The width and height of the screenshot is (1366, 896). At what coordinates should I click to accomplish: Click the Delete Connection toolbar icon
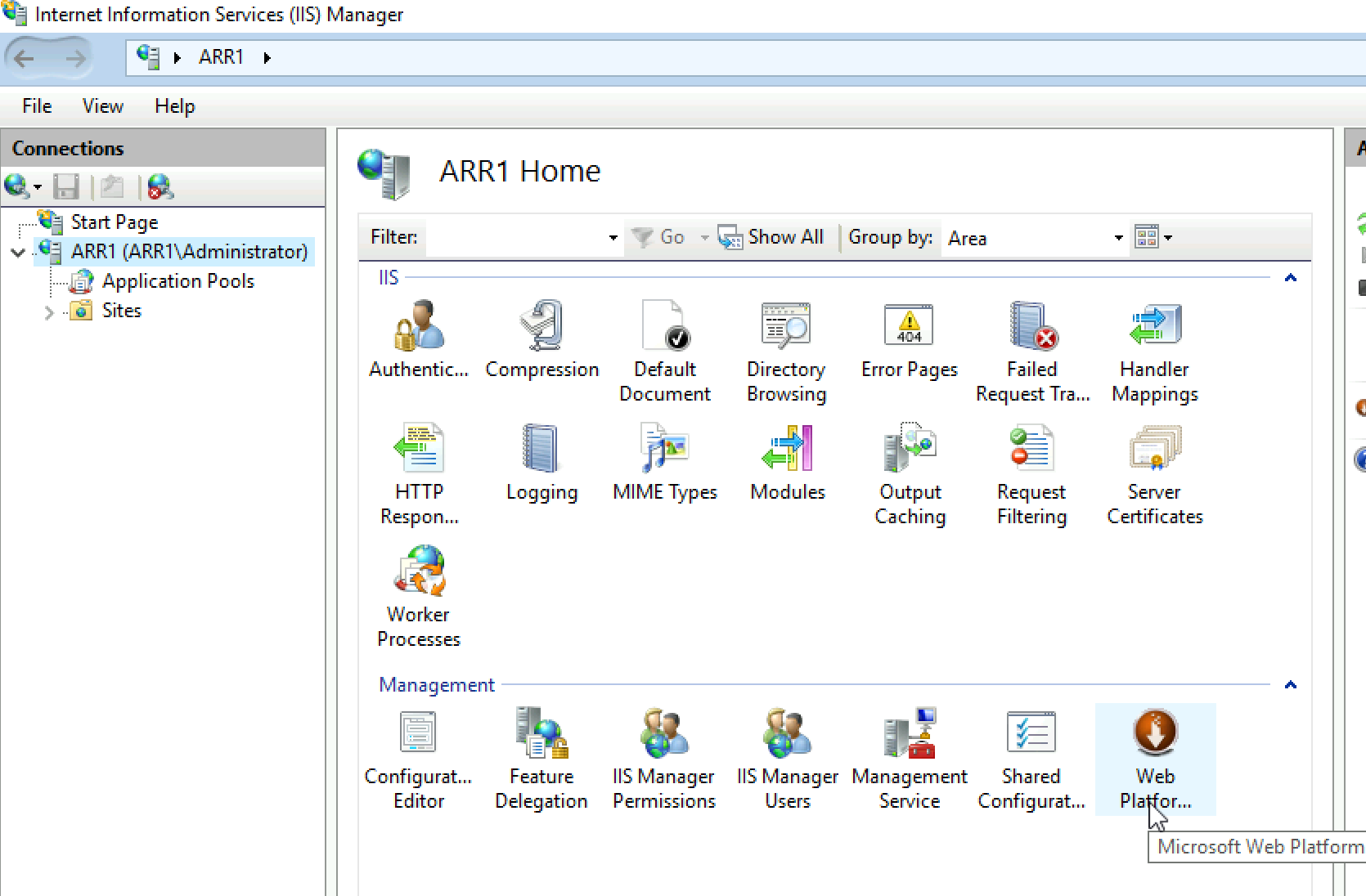(161, 187)
